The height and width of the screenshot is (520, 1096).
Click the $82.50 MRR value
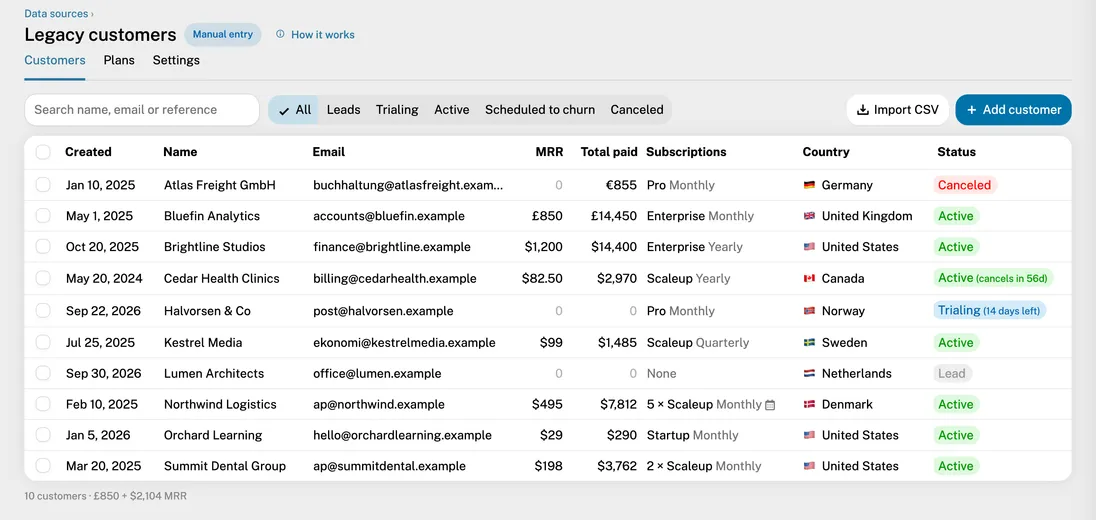tap(542, 278)
